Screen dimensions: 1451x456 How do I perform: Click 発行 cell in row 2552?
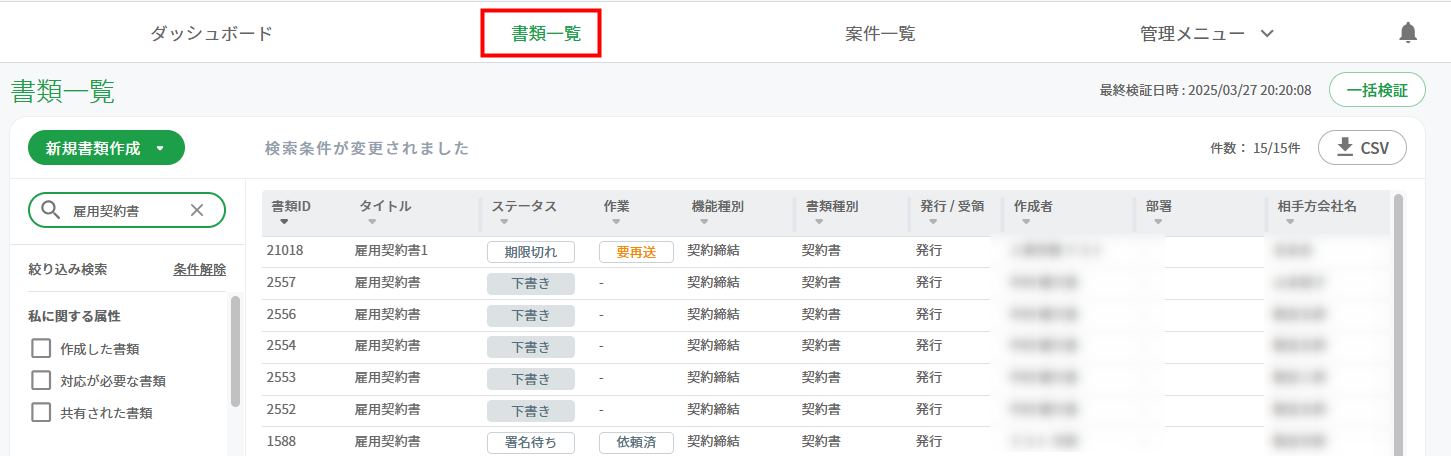coord(929,409)
